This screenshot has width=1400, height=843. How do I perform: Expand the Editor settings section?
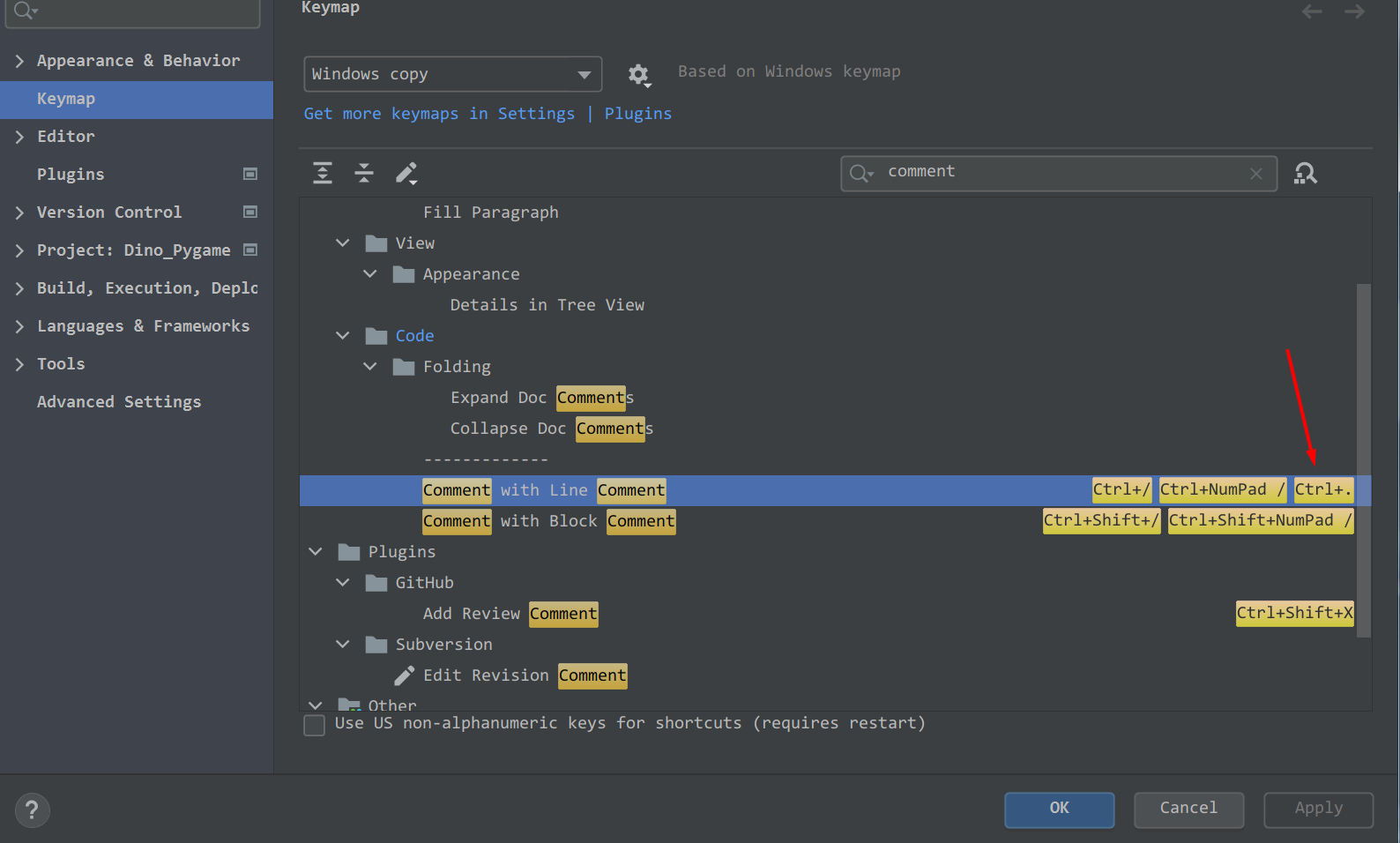[19, 137]
